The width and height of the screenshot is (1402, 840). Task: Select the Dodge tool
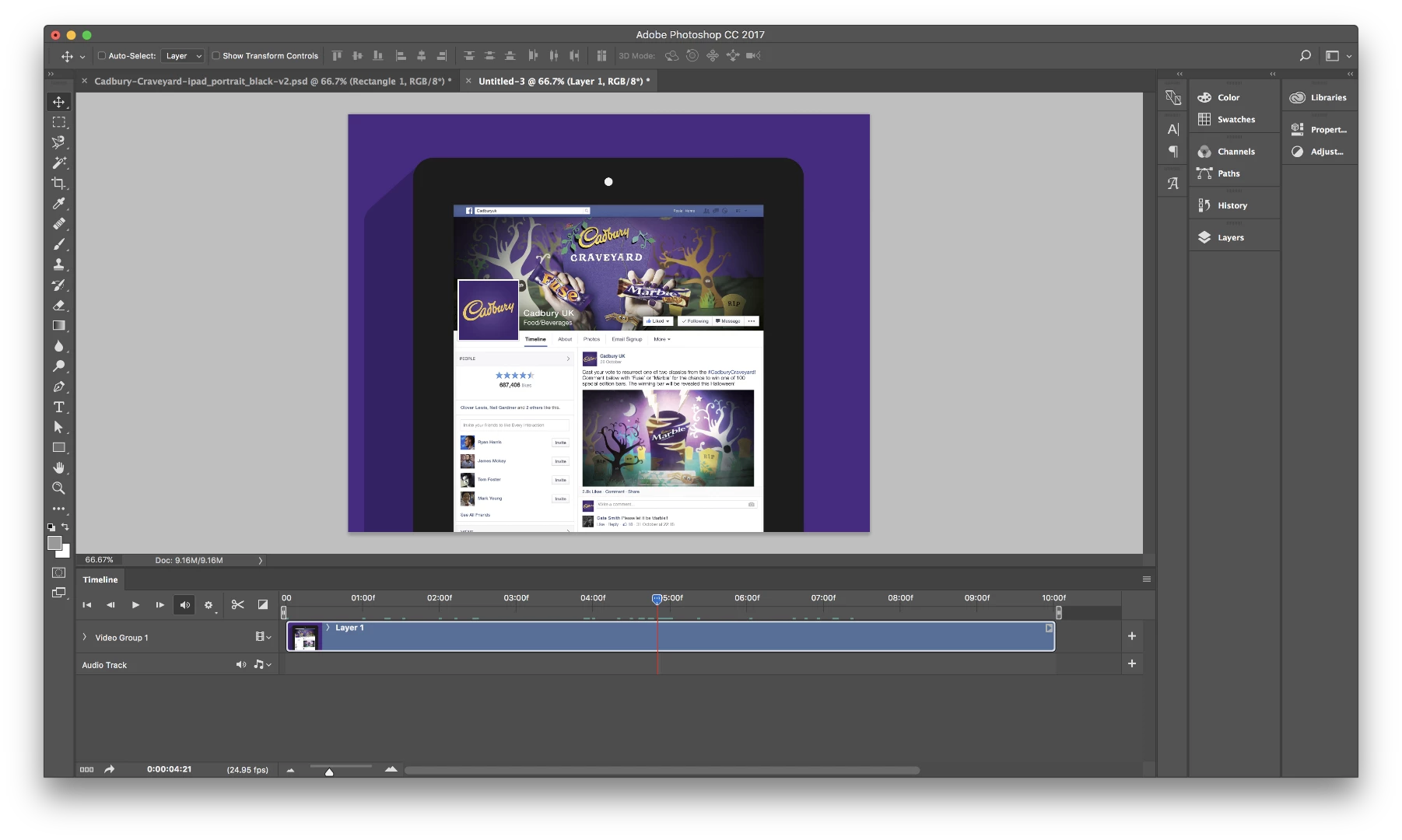[x=58, y=366]
